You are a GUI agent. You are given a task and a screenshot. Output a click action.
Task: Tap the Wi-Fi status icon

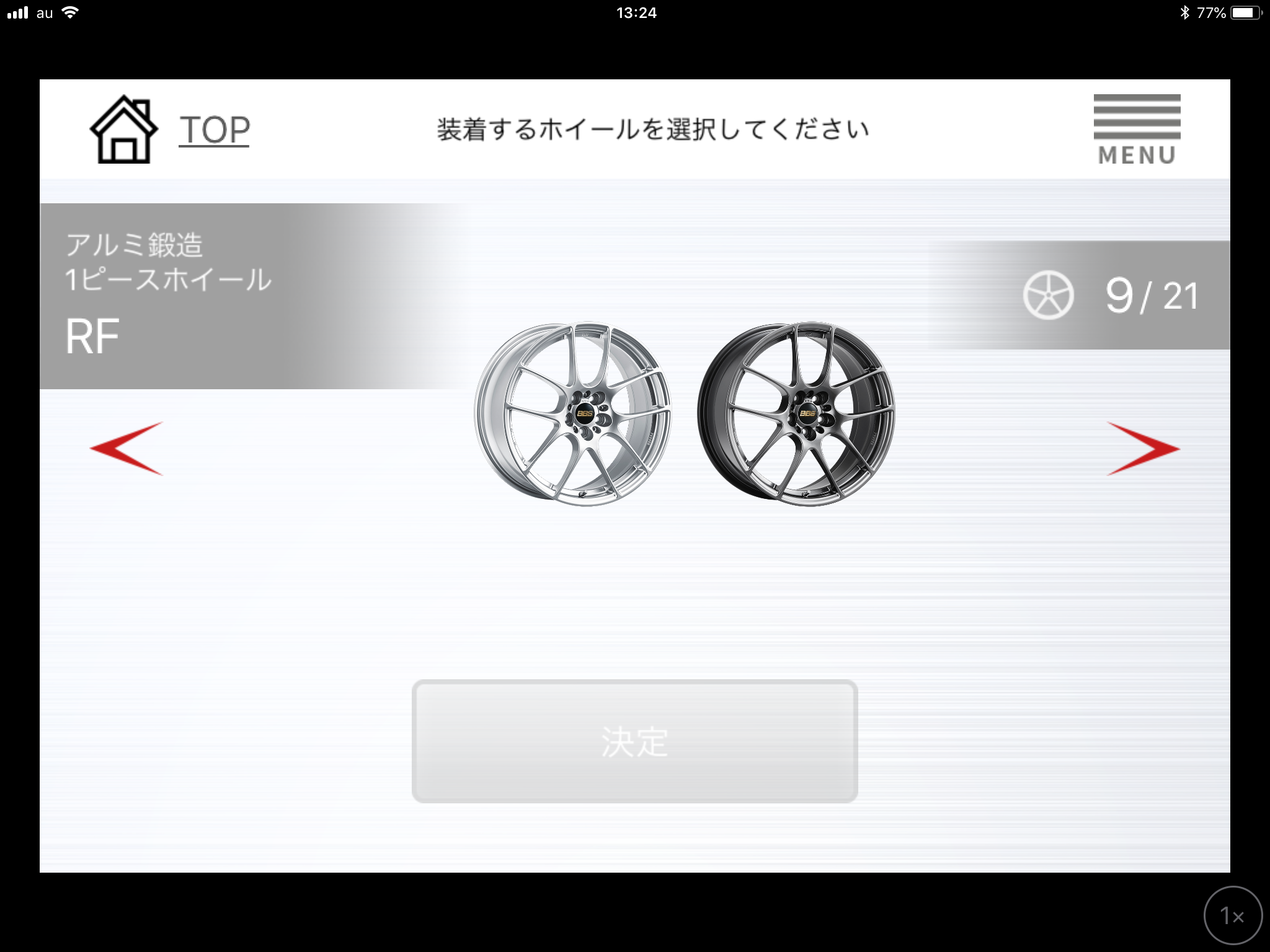[x=71, y=12]
